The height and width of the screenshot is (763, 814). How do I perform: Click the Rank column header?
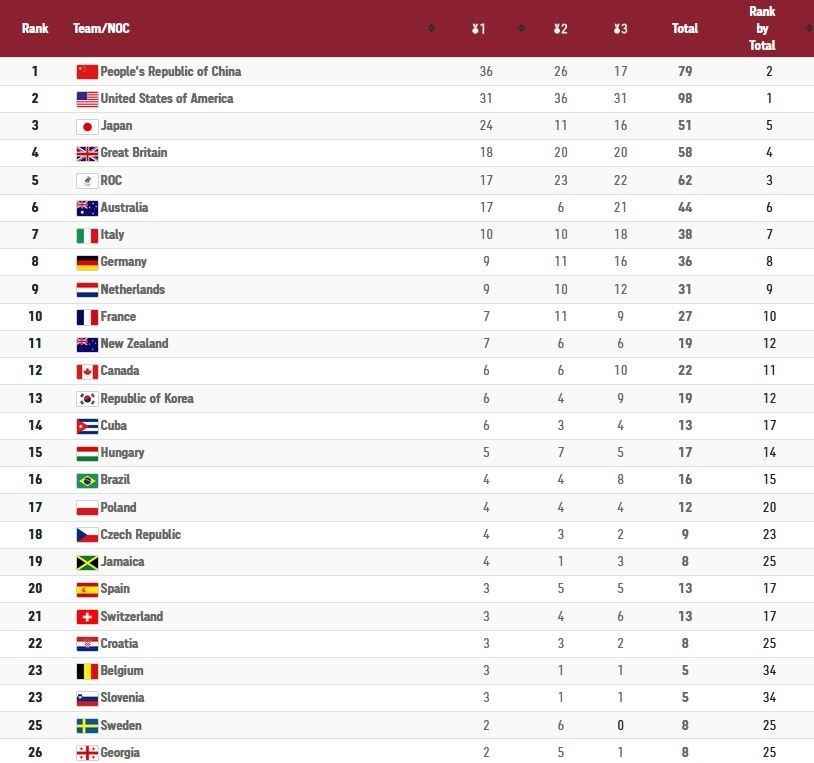[35, 29]
